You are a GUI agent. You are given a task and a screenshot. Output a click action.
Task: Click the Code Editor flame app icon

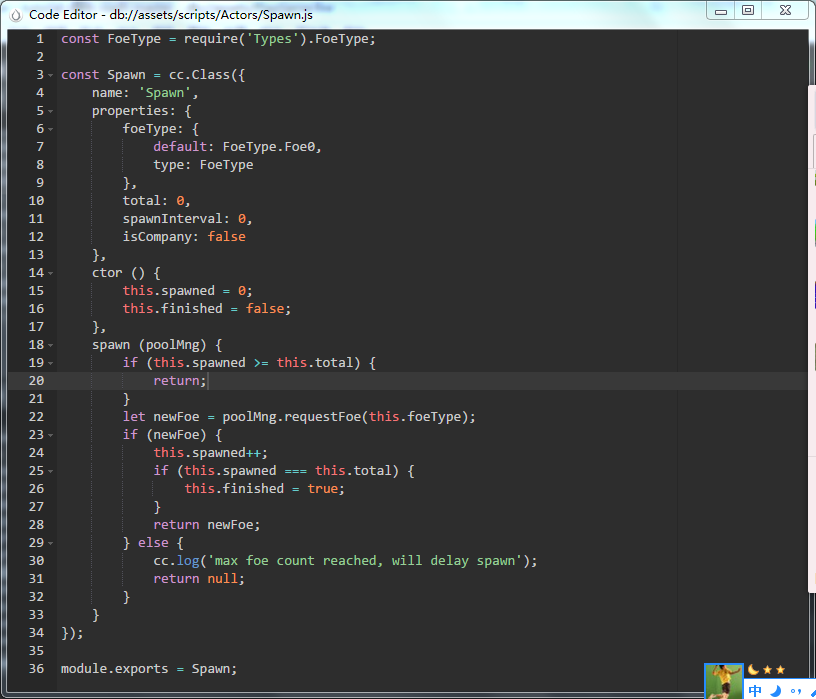16,15
